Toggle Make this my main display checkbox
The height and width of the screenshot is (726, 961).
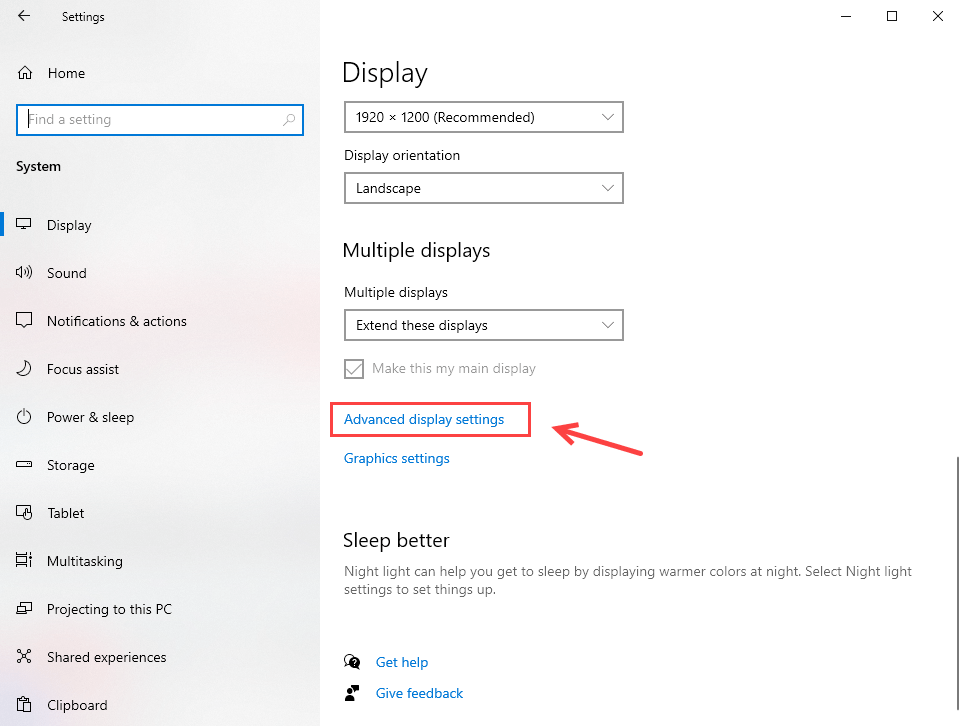click(354, 369)
